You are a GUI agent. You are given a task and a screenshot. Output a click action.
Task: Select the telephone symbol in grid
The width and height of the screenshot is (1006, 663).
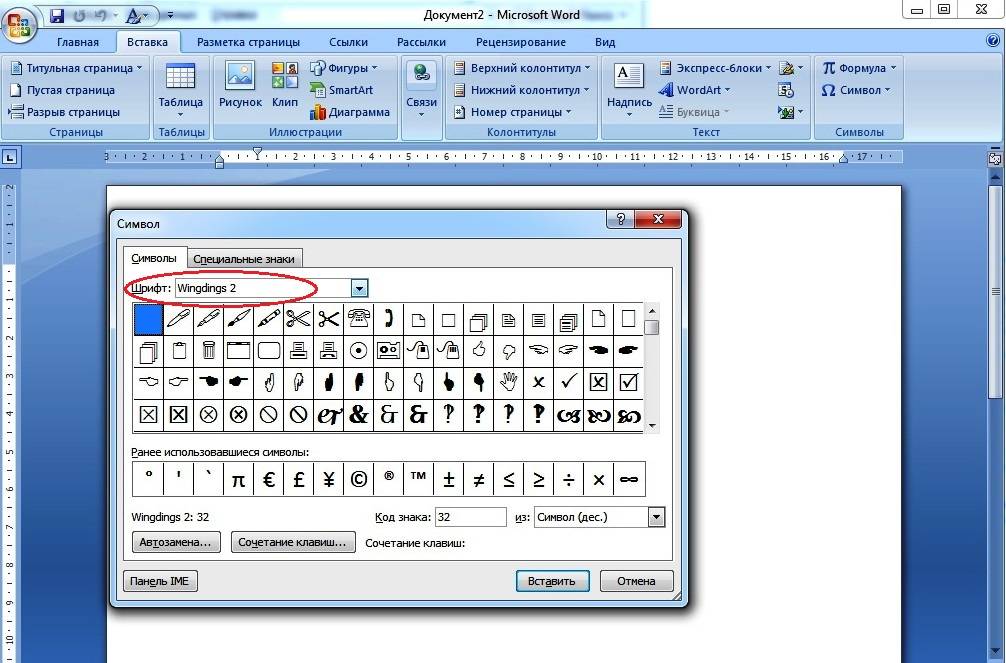pos(358,319)
